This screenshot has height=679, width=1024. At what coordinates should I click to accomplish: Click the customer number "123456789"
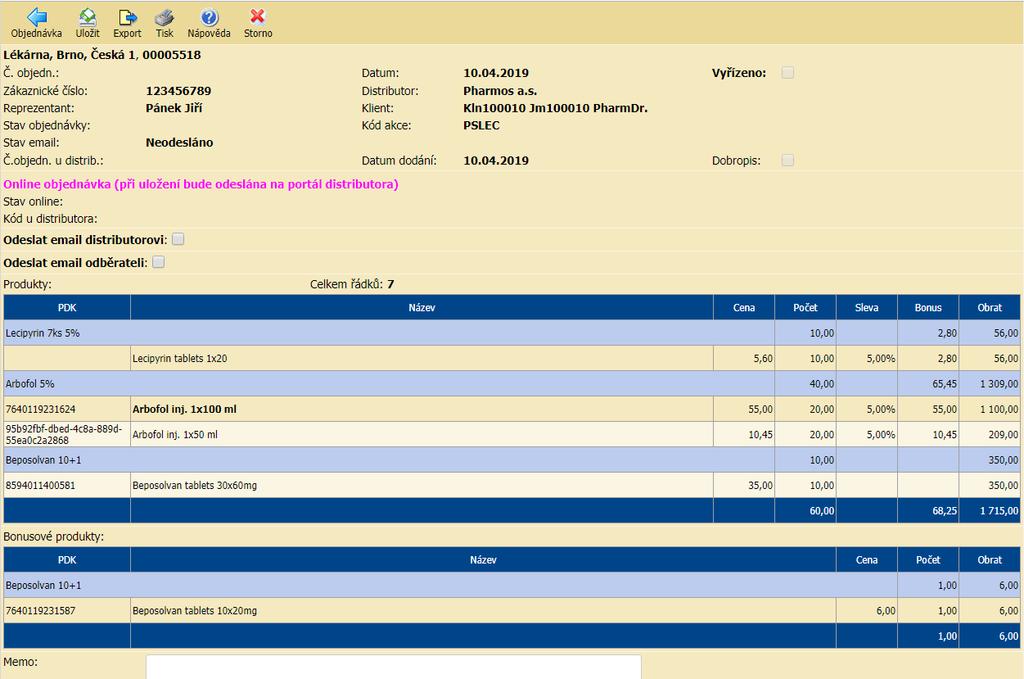click(x=178, y=91)
